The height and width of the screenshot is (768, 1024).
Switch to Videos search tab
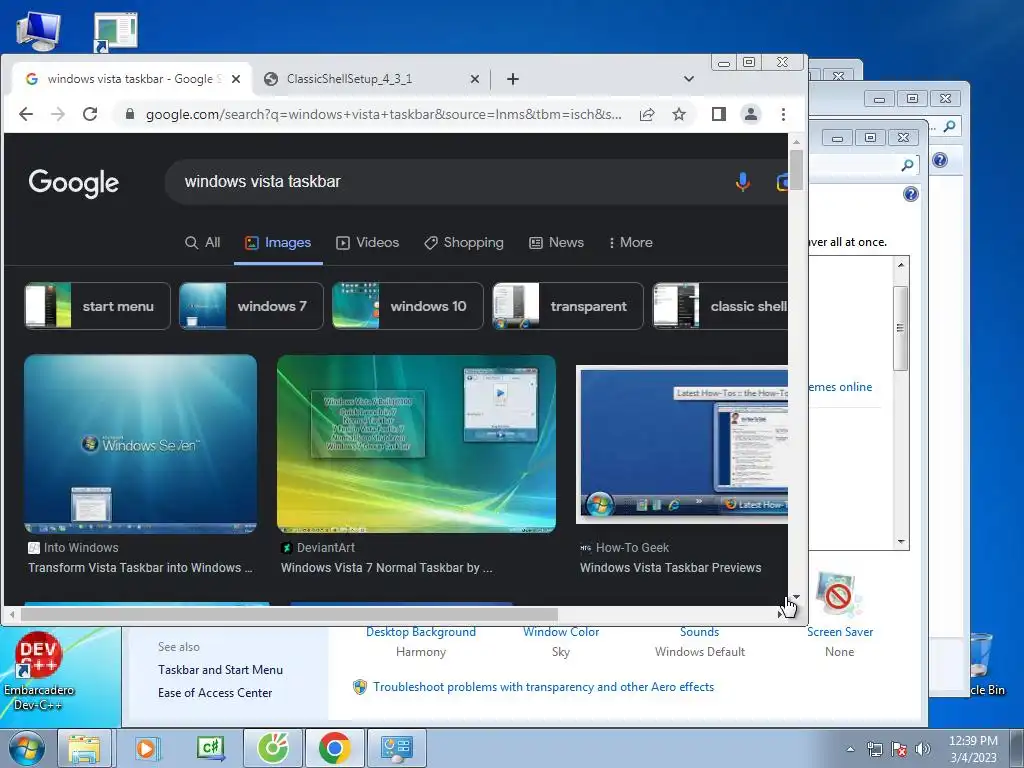[367, 242]
